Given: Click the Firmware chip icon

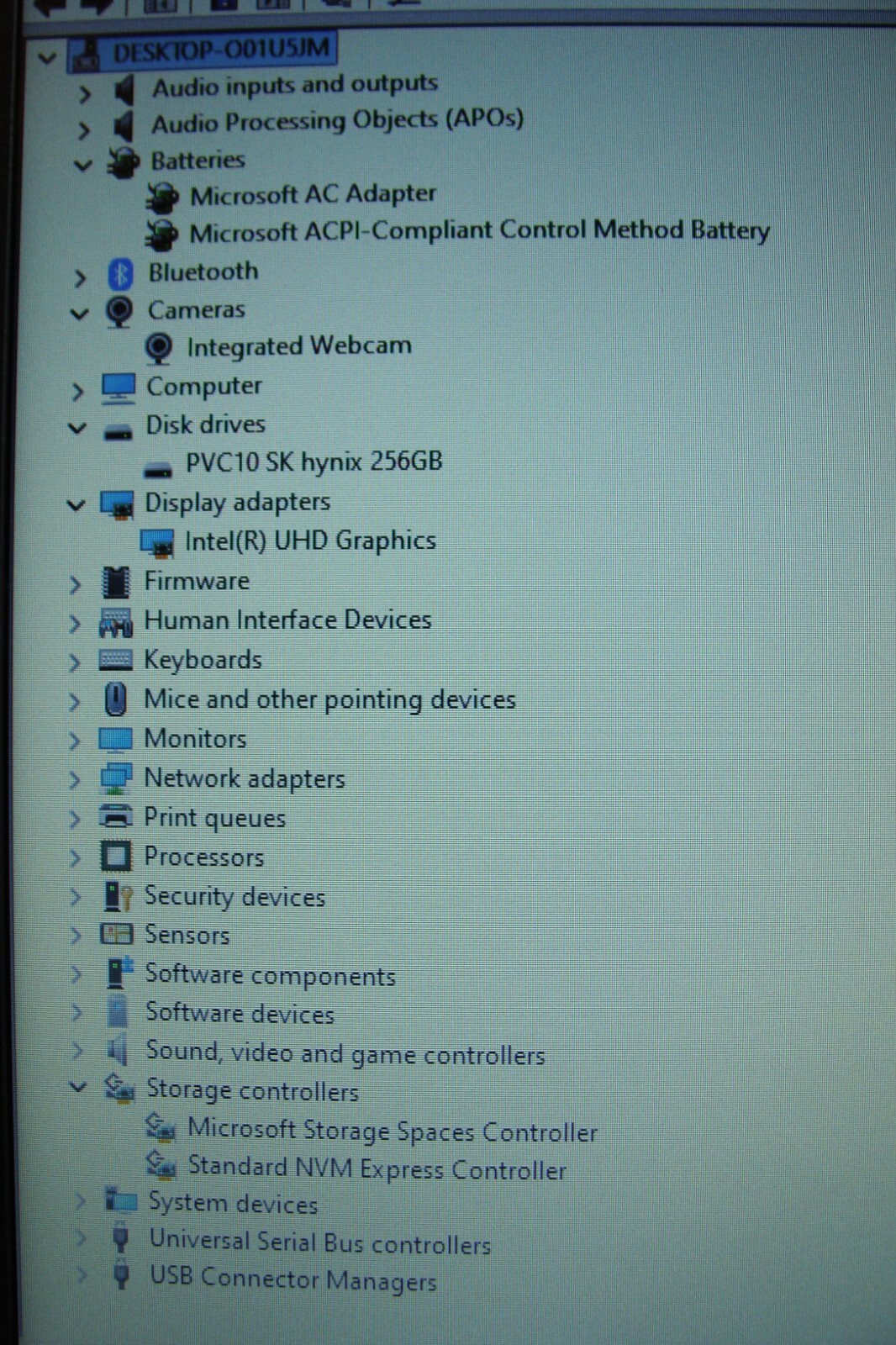Looking at the screenshot, I should pyautogui.click(x=116, y=582).
